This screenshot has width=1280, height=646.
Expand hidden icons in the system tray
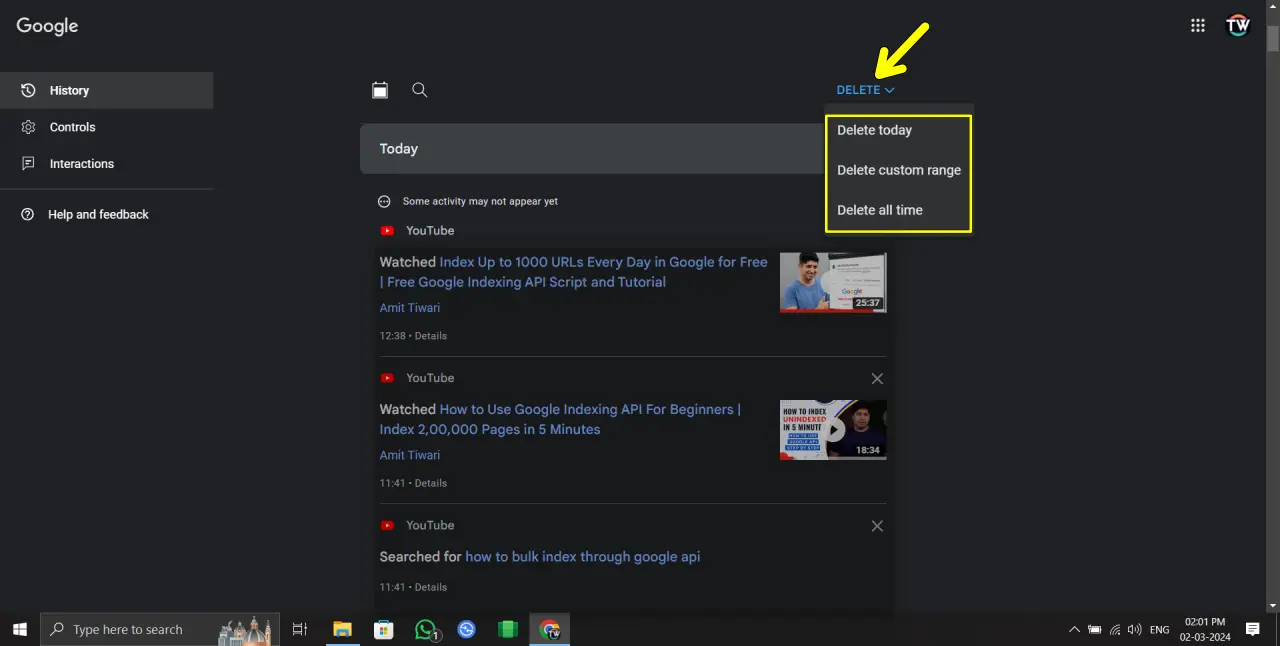1075,629
